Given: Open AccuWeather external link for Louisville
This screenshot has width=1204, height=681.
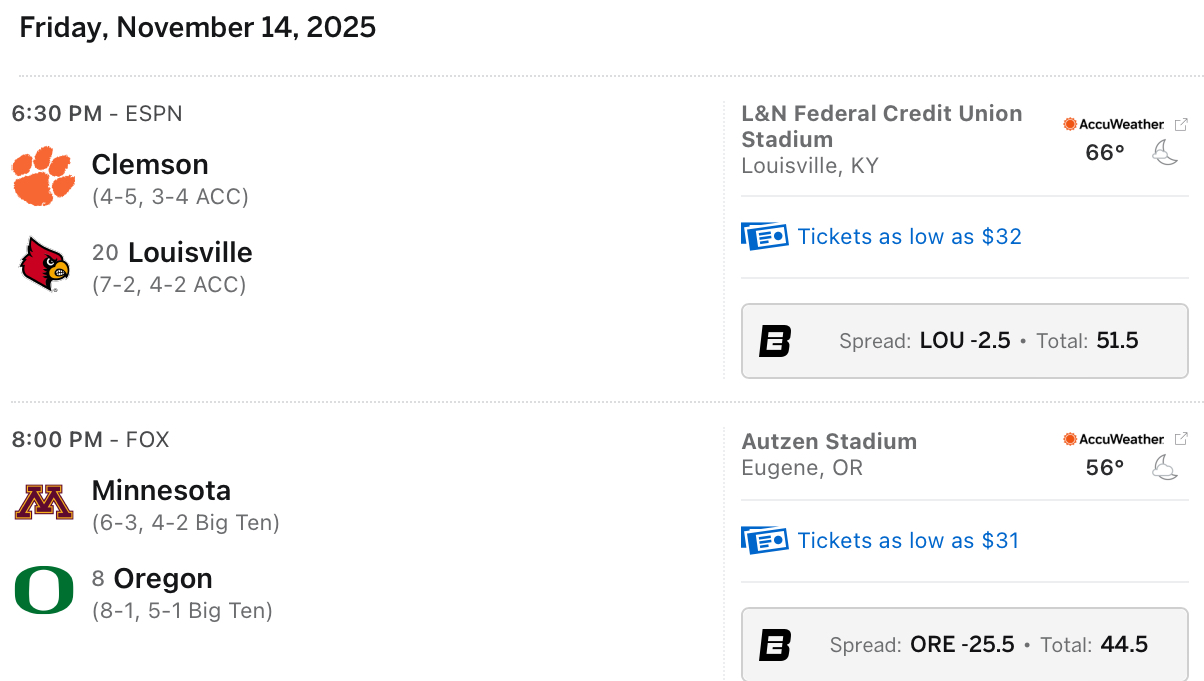Looking at the screenshot, I should point(1181,124).
